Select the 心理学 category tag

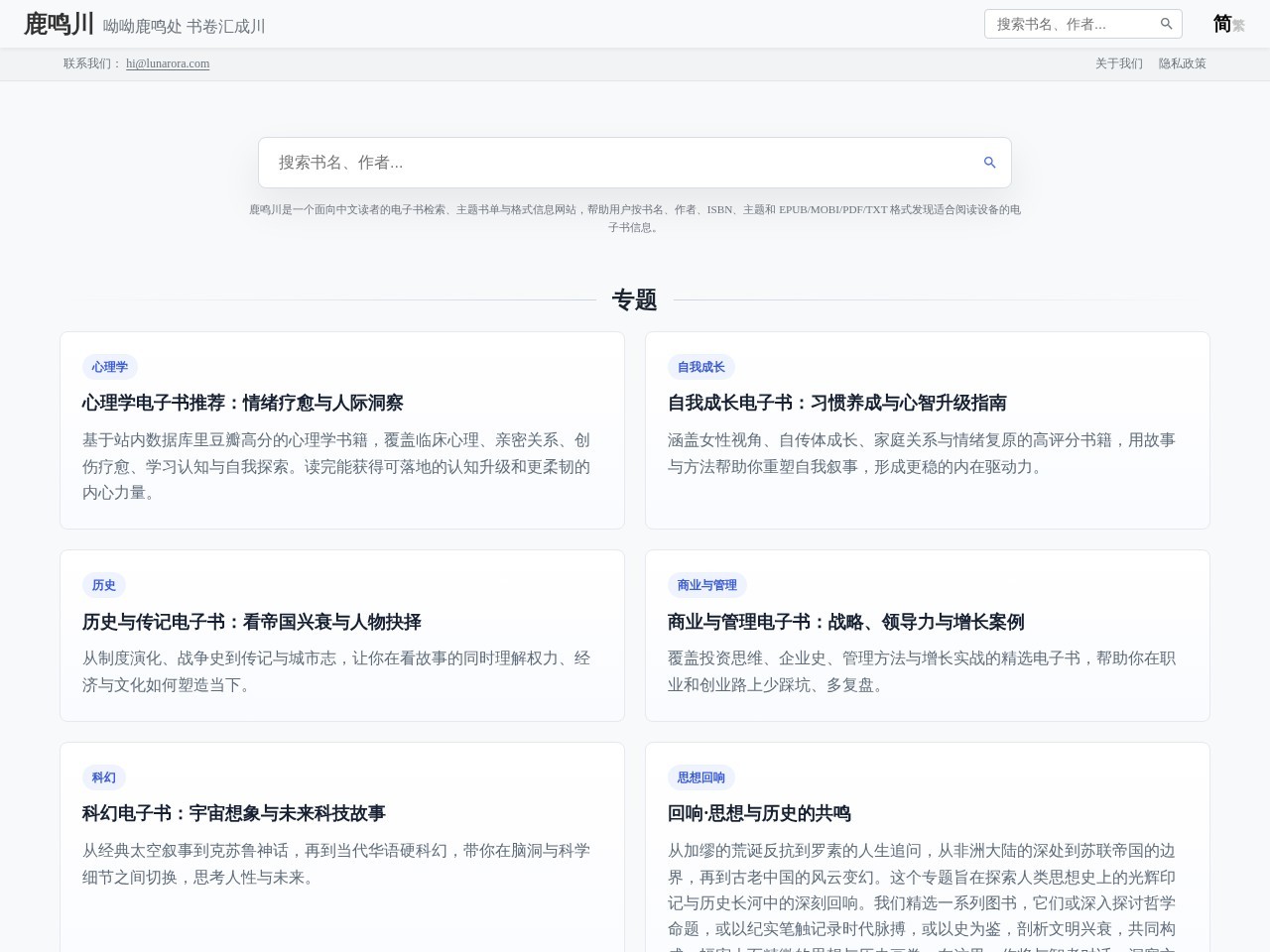click(x=110, y=367)
